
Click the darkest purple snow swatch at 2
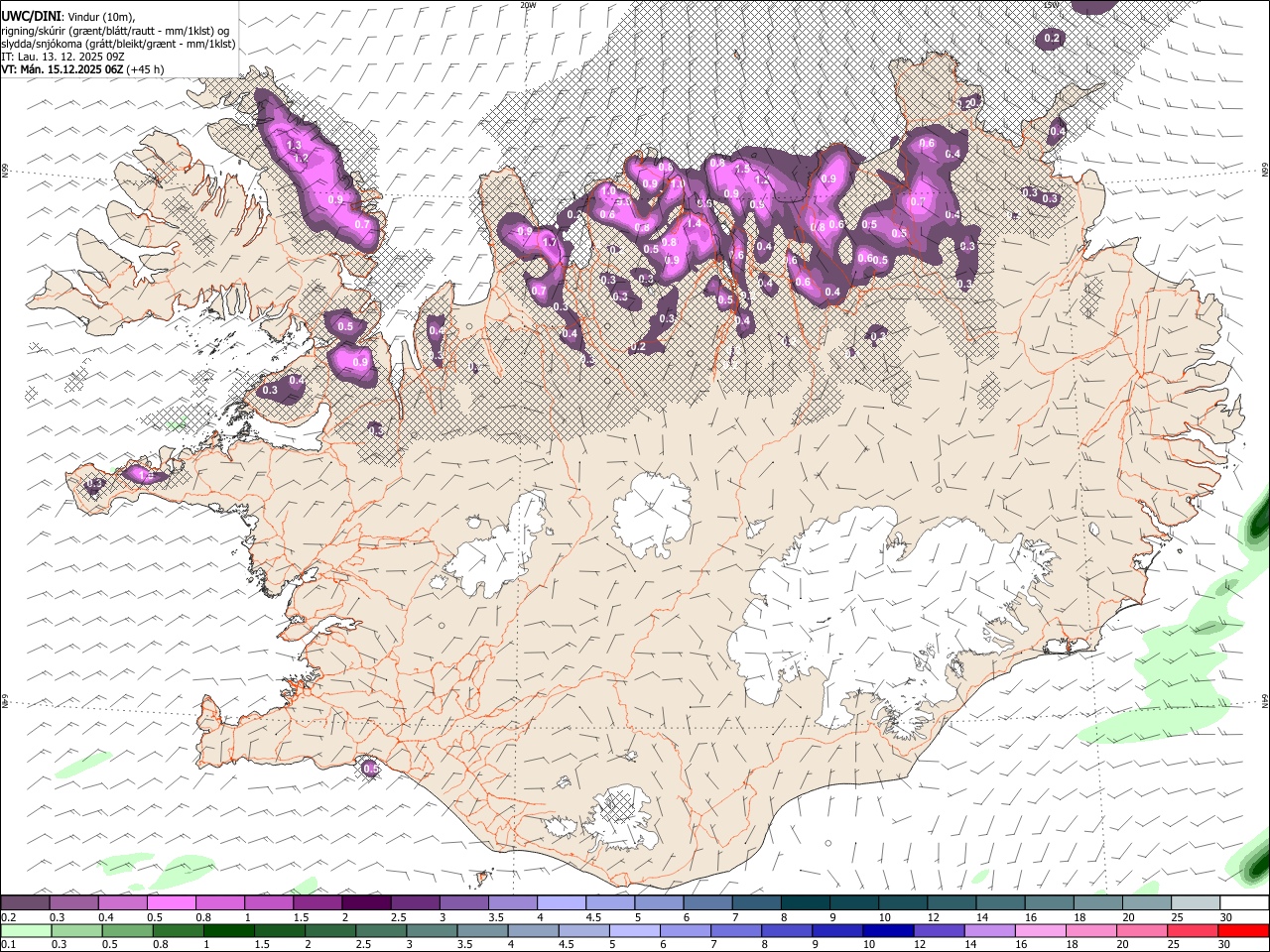click(365, 903)
